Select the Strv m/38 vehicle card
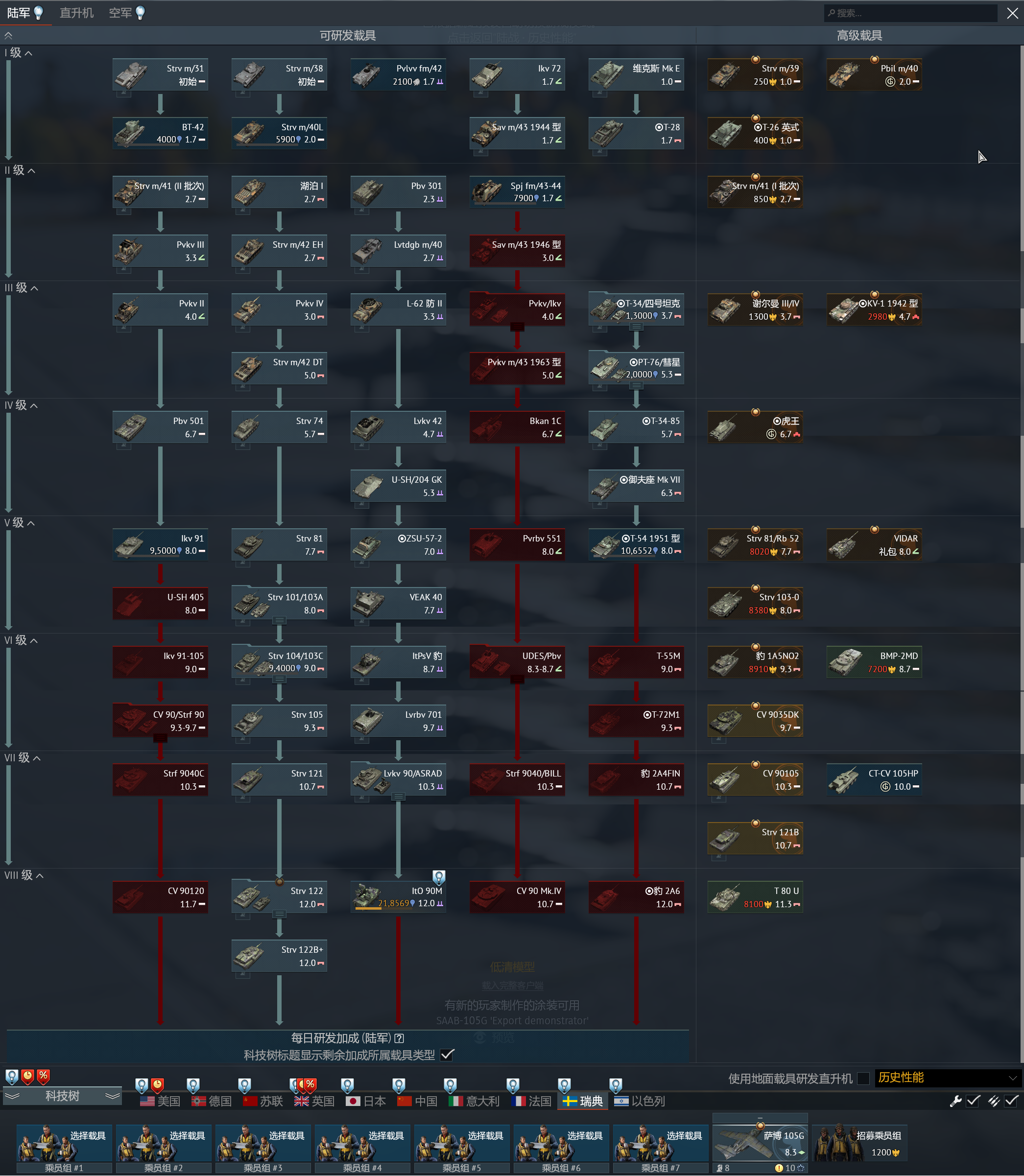 tap(279, 75)
